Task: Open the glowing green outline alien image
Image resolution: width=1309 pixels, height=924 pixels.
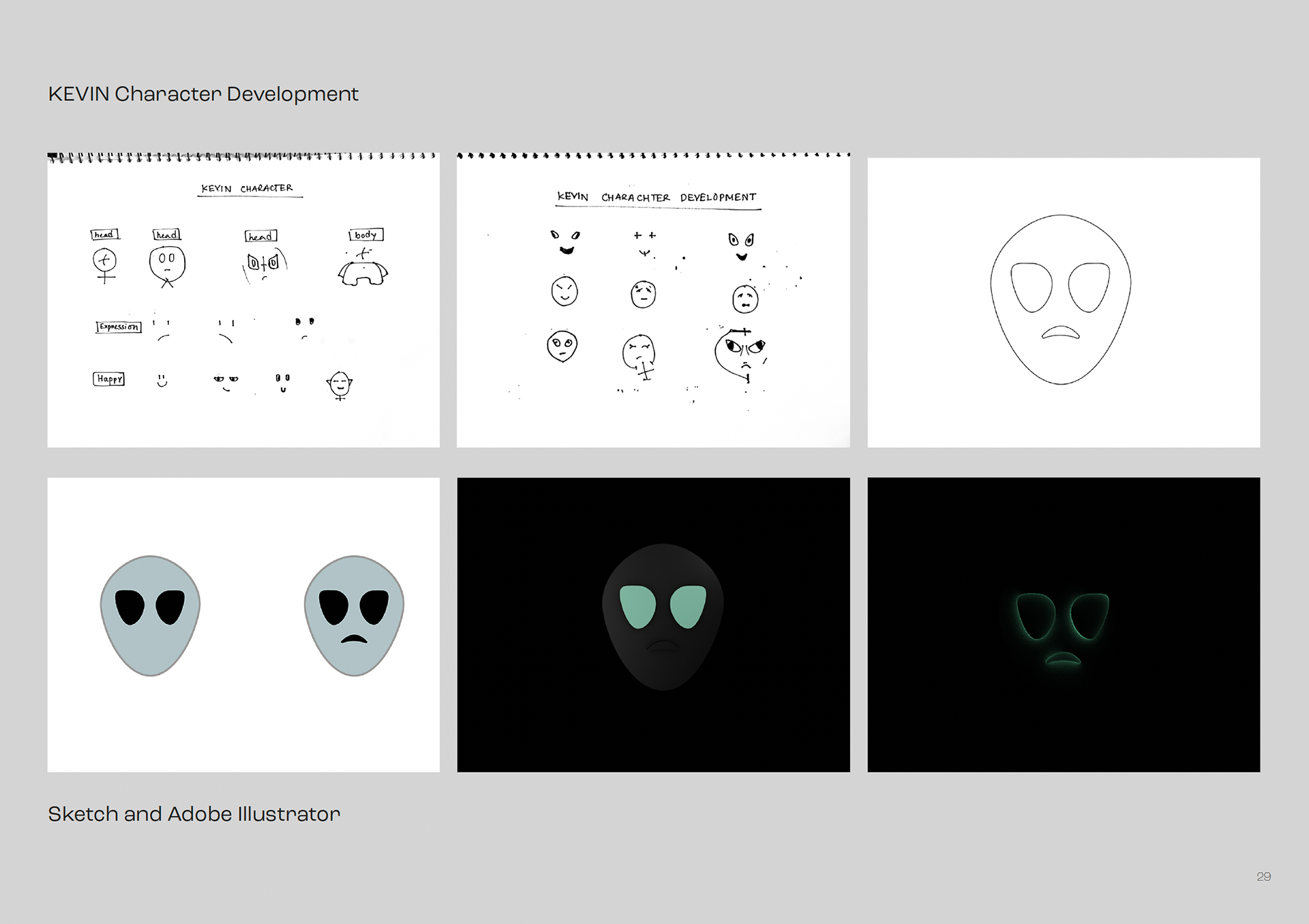Action: tap(1064, 625)
